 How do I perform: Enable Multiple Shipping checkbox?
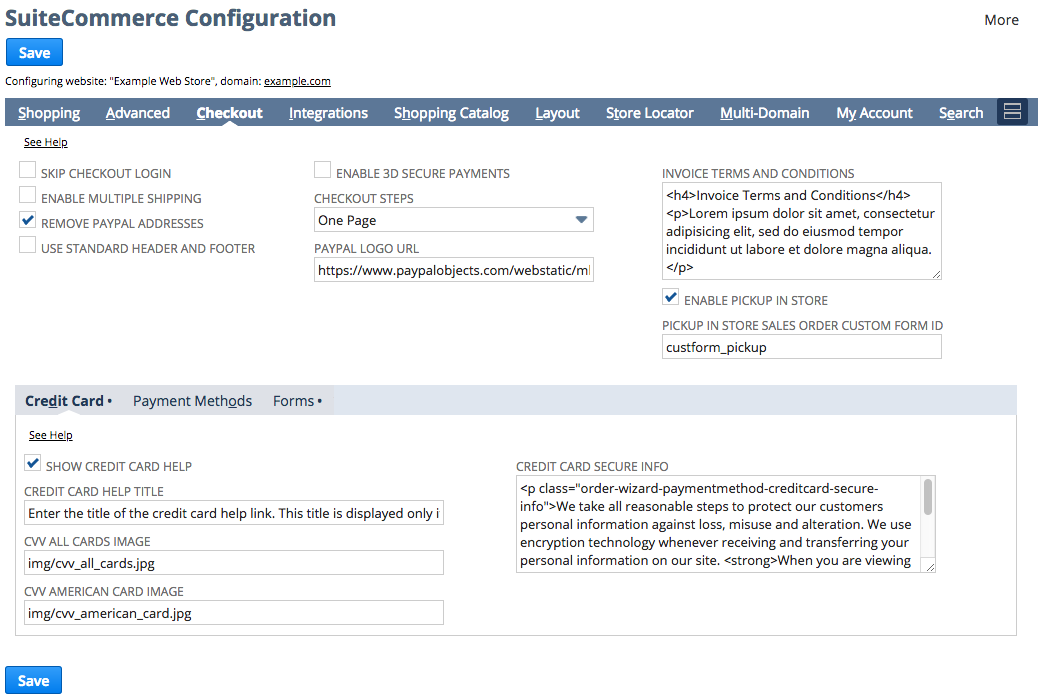coord(27,195)
